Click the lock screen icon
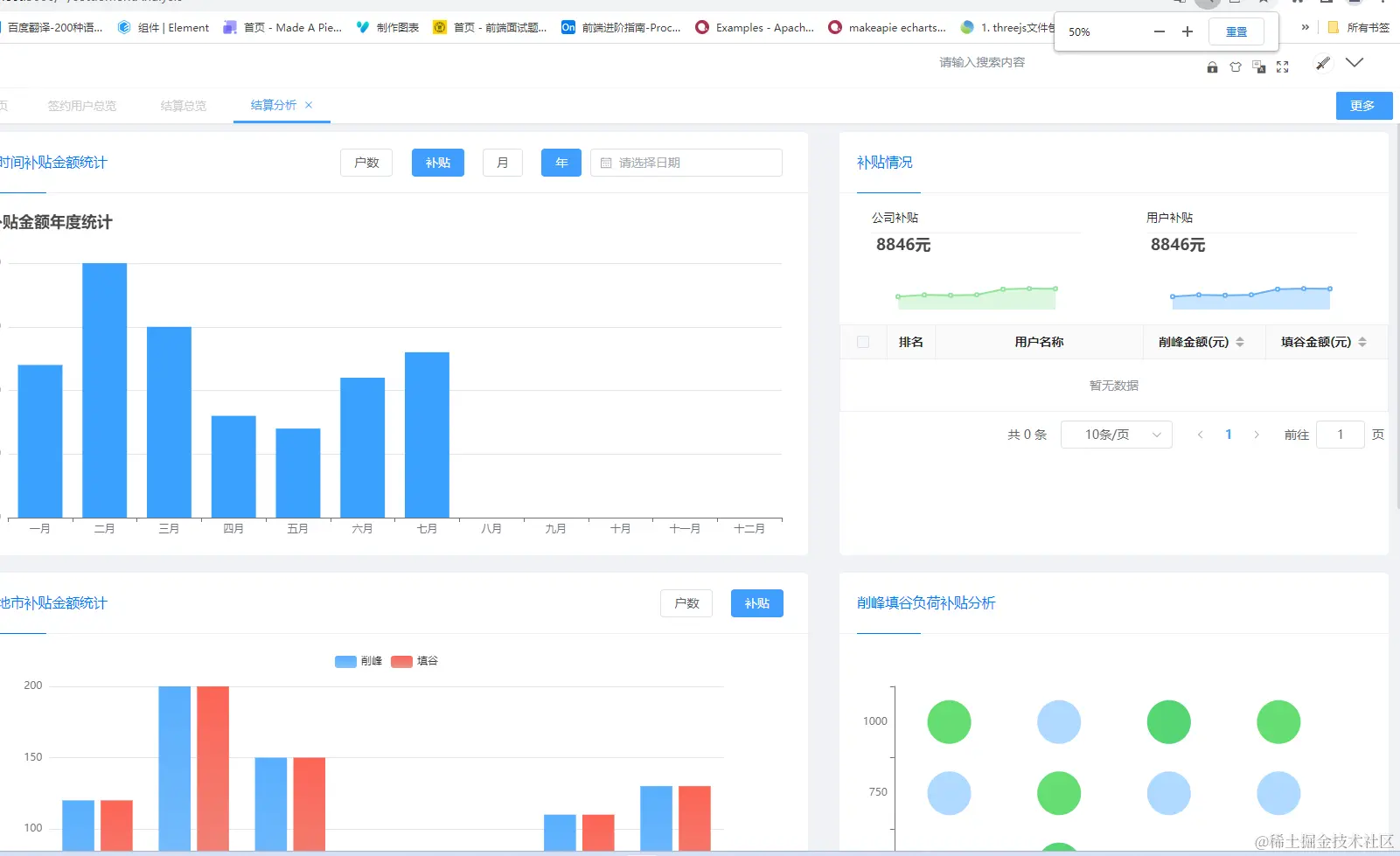Screen dimensions: 1400x856 pyautogui.click(x=1212, y=67)
